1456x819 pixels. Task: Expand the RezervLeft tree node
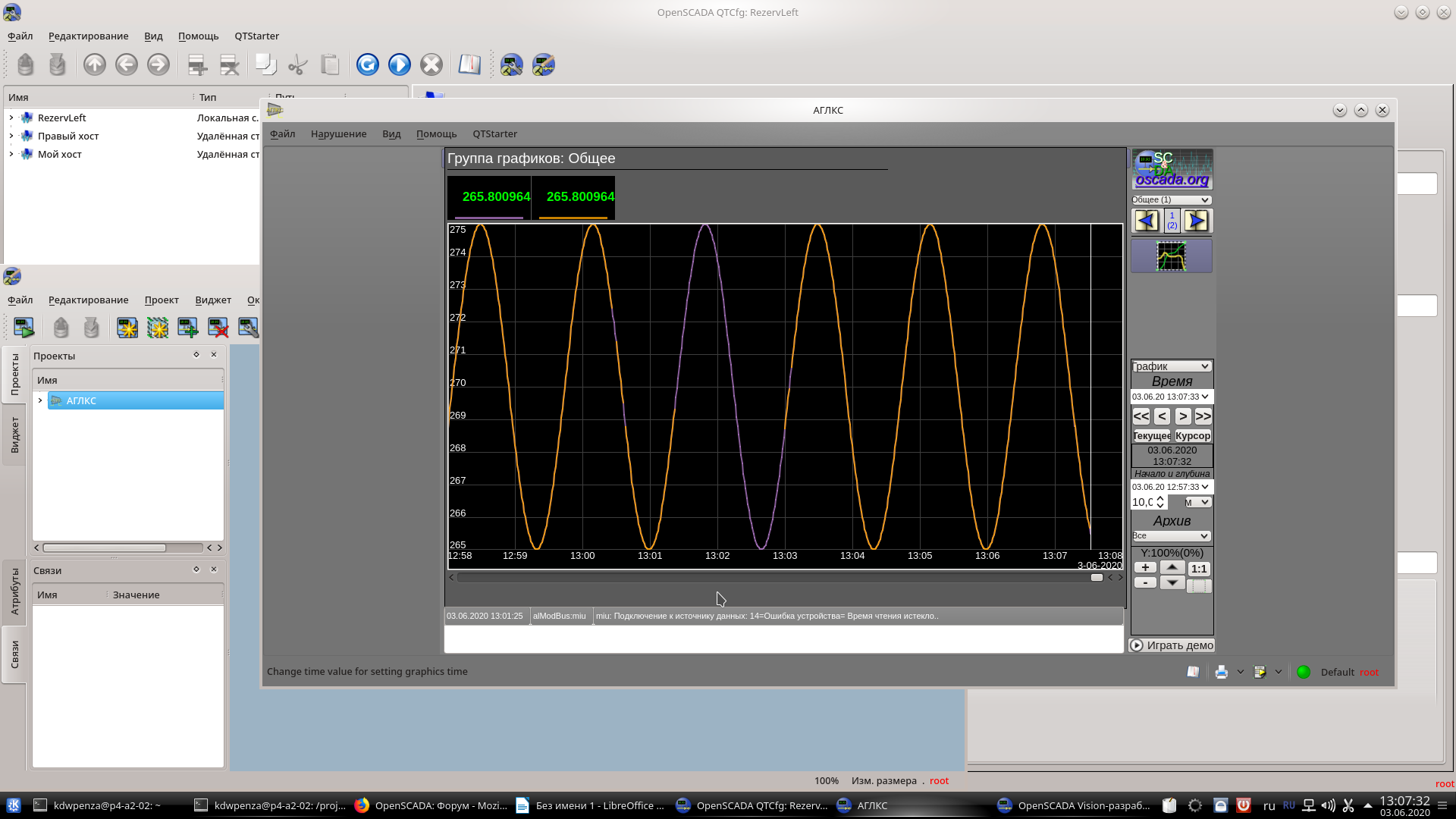(x=11, y=118)
